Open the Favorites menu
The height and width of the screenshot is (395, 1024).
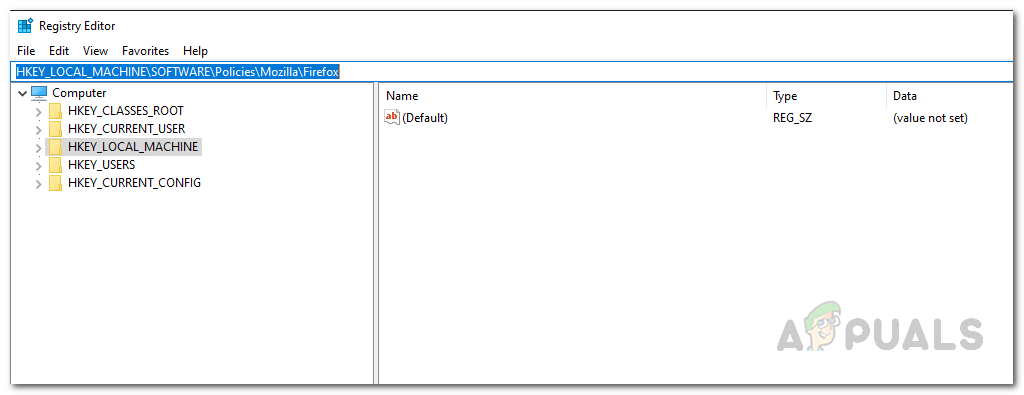click(x=146, y=50)
